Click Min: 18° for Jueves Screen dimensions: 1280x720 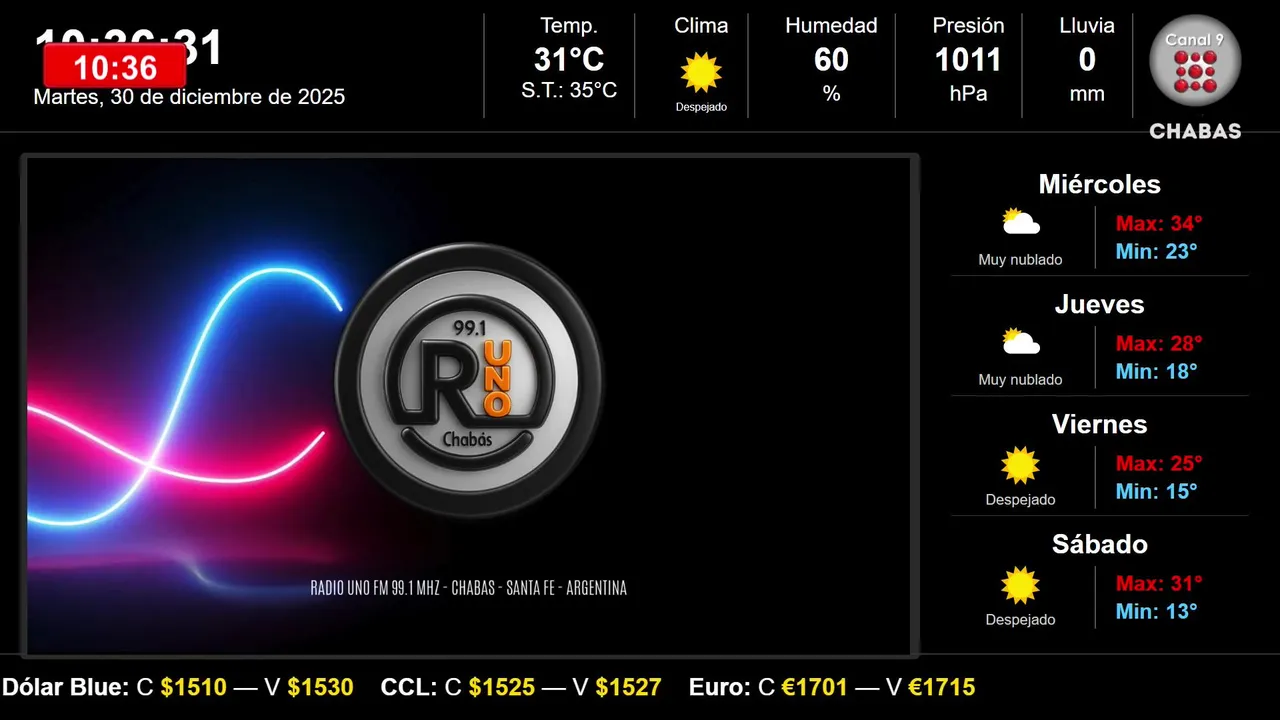pyautogui.click(x=1156, y=371)
